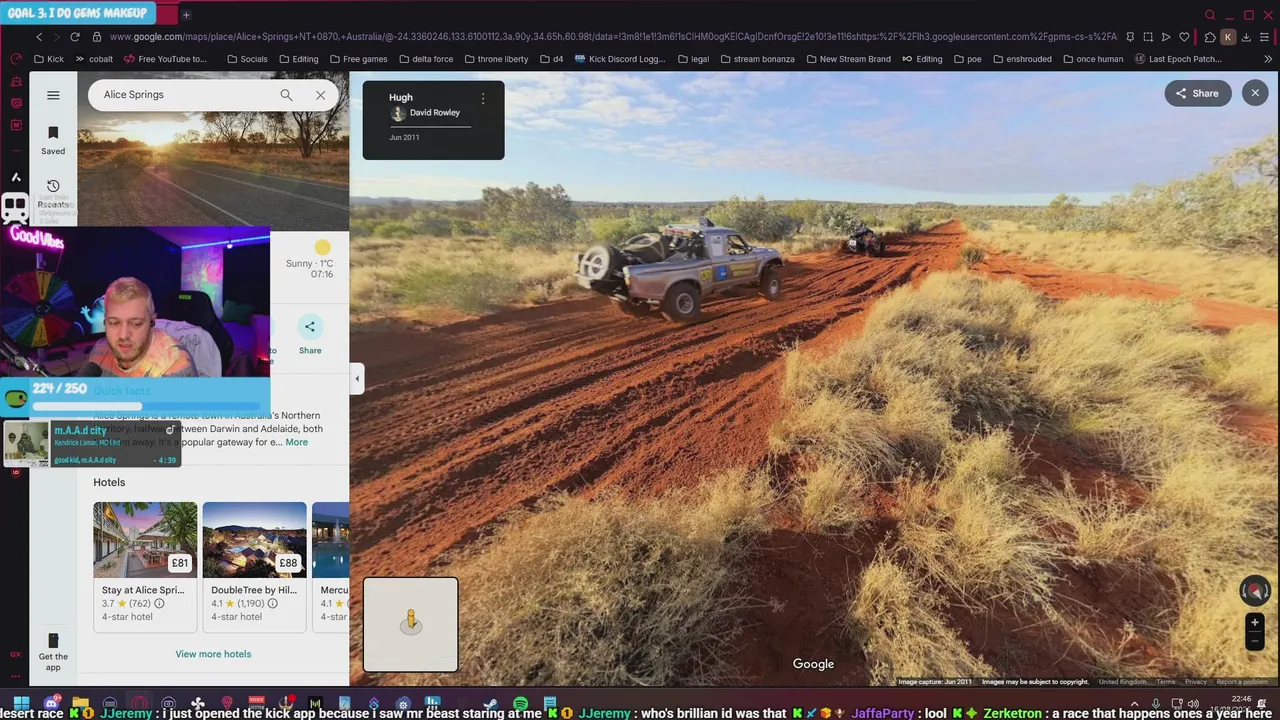Open Windows Start button

click(21, 704)
